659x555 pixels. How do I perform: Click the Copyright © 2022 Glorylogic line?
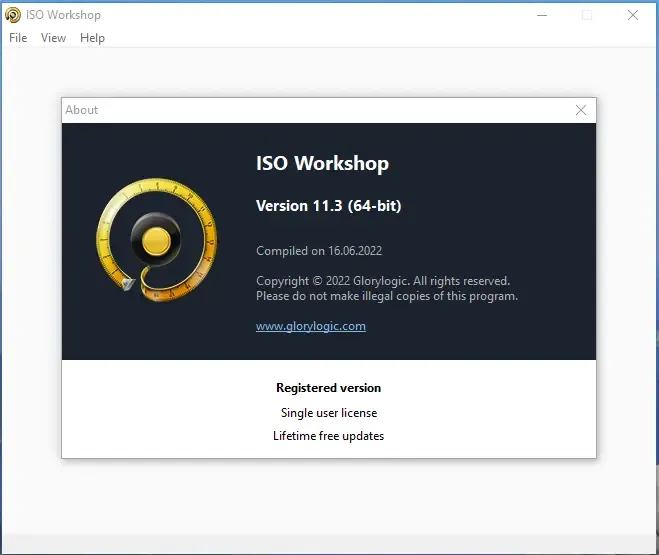point(383,281)
